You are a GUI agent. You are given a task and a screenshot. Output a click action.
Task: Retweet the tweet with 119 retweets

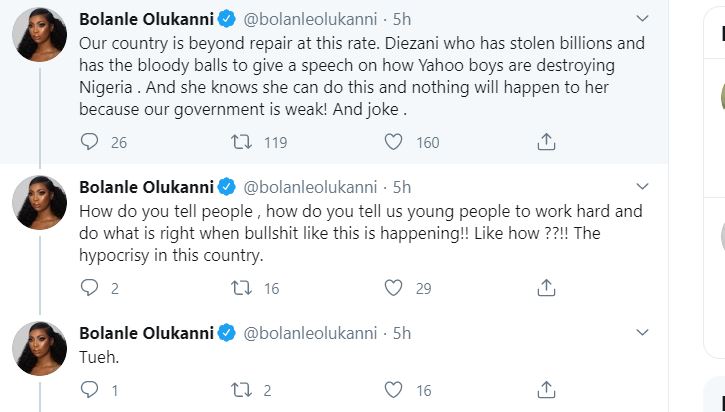point(241,142)
